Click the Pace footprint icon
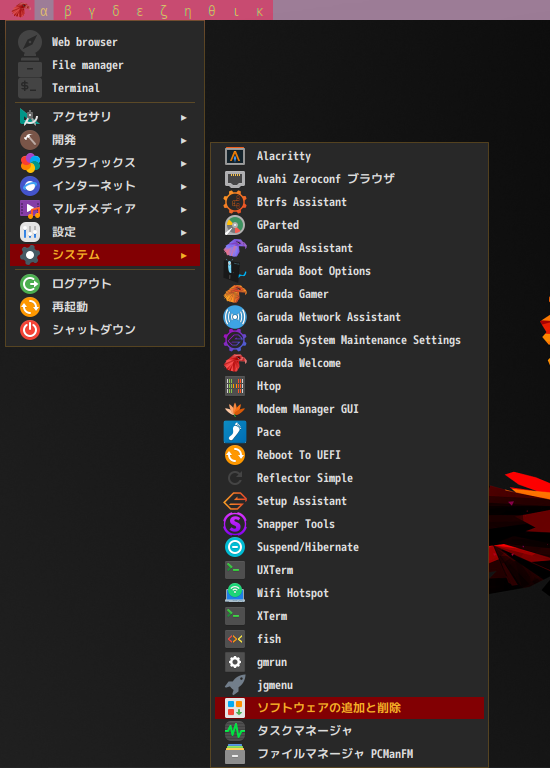 click(x=235, y=432)
